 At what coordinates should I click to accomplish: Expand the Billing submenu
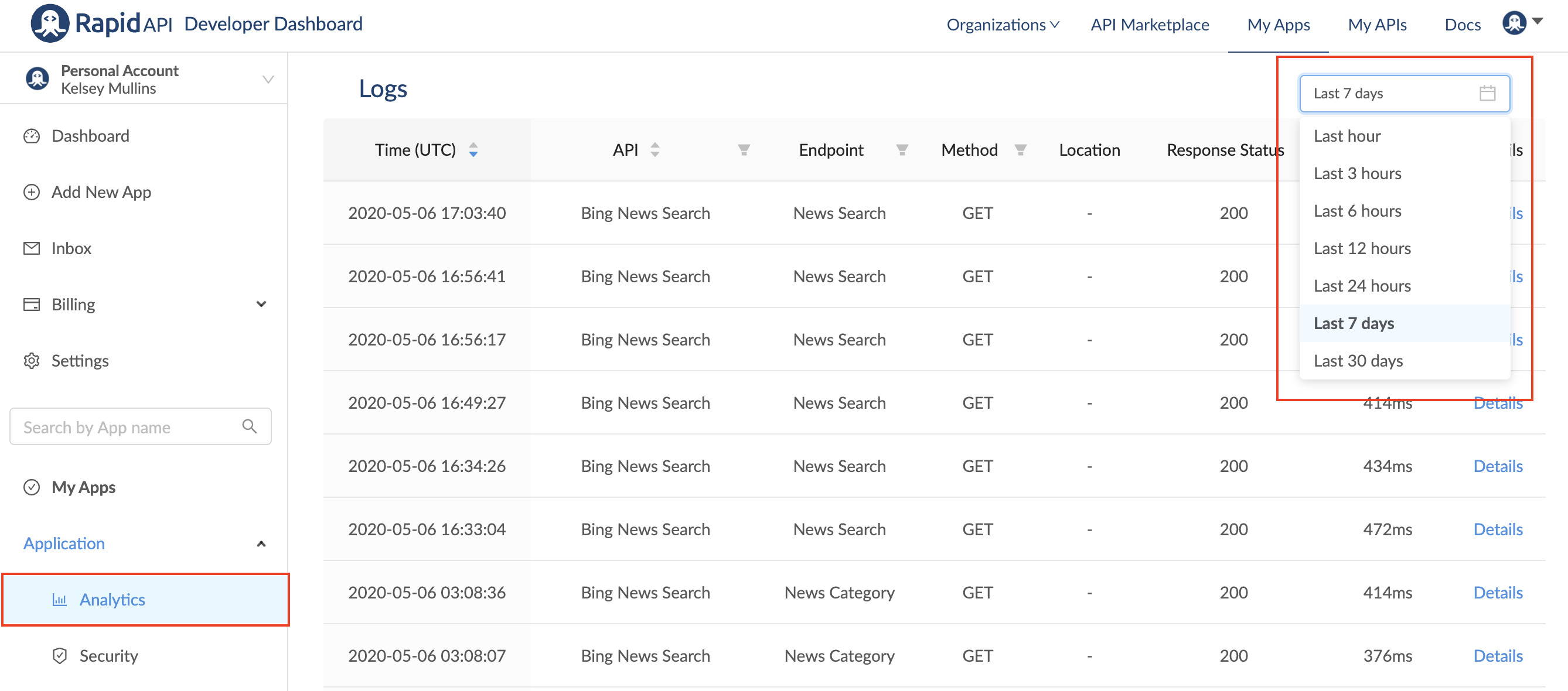[261, 304]
